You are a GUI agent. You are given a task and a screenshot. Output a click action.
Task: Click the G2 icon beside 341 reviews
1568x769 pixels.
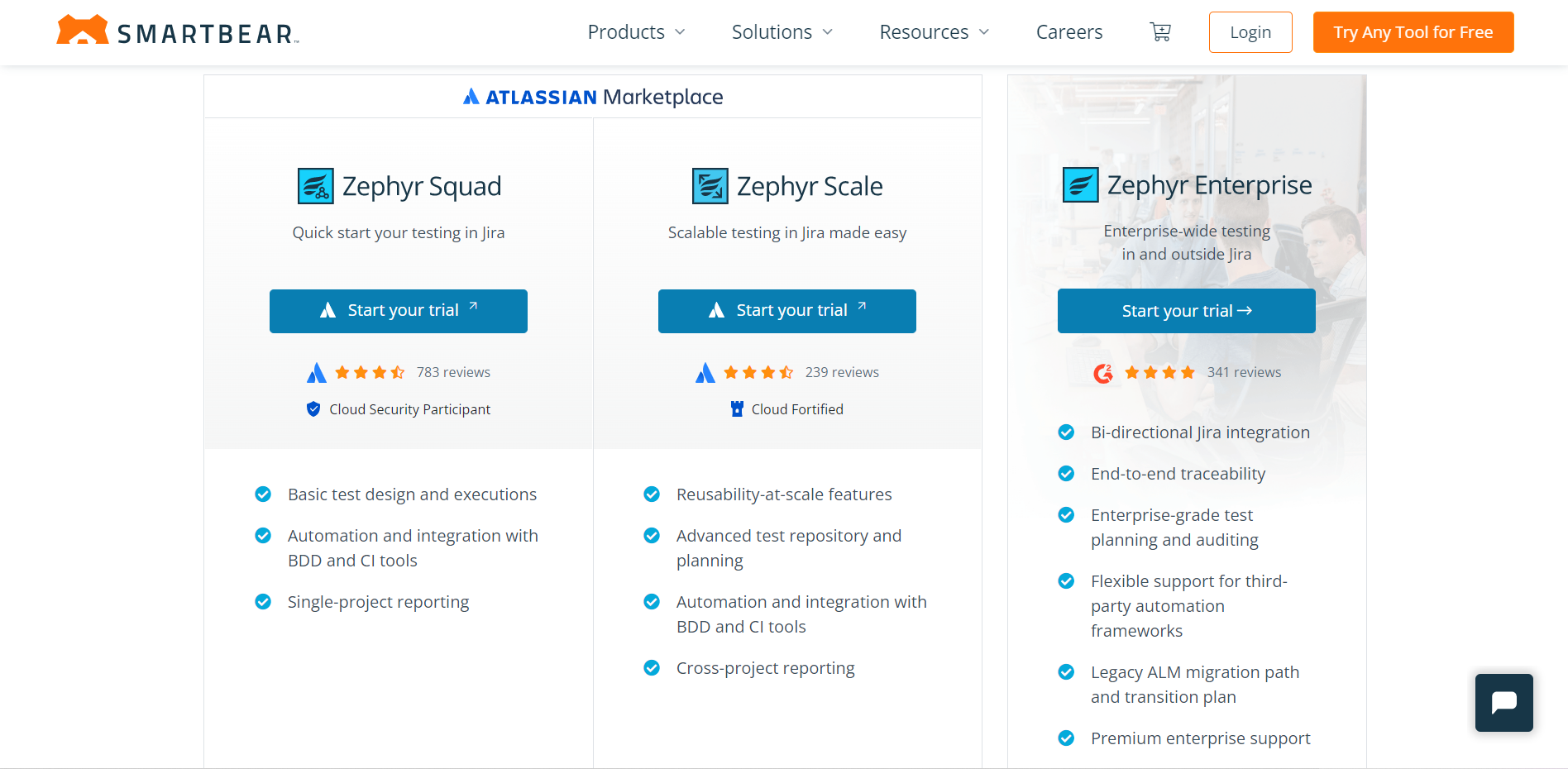tap(1103, 373)
